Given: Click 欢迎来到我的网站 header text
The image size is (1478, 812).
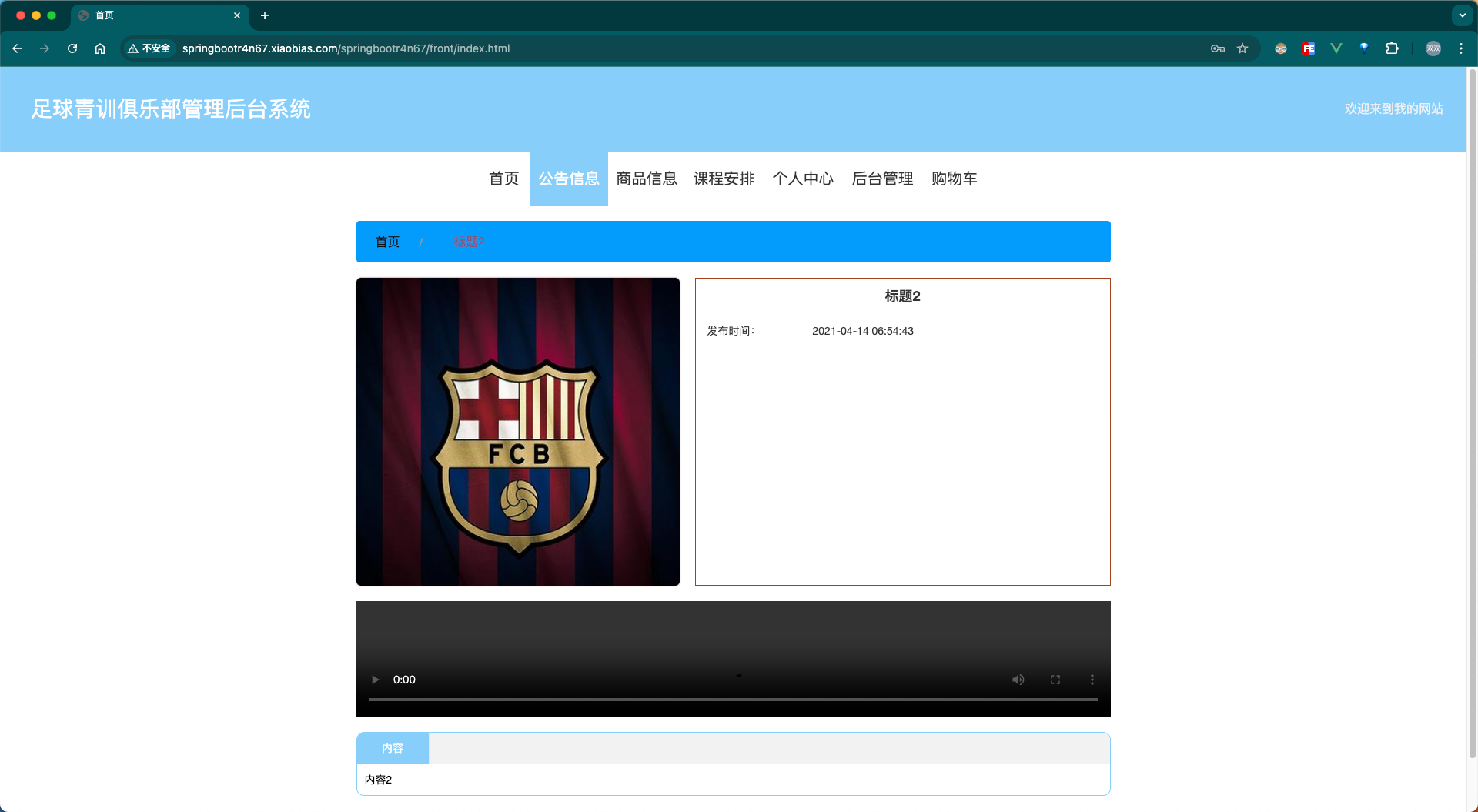Looking at the screenshot, I should [1394, 109].
